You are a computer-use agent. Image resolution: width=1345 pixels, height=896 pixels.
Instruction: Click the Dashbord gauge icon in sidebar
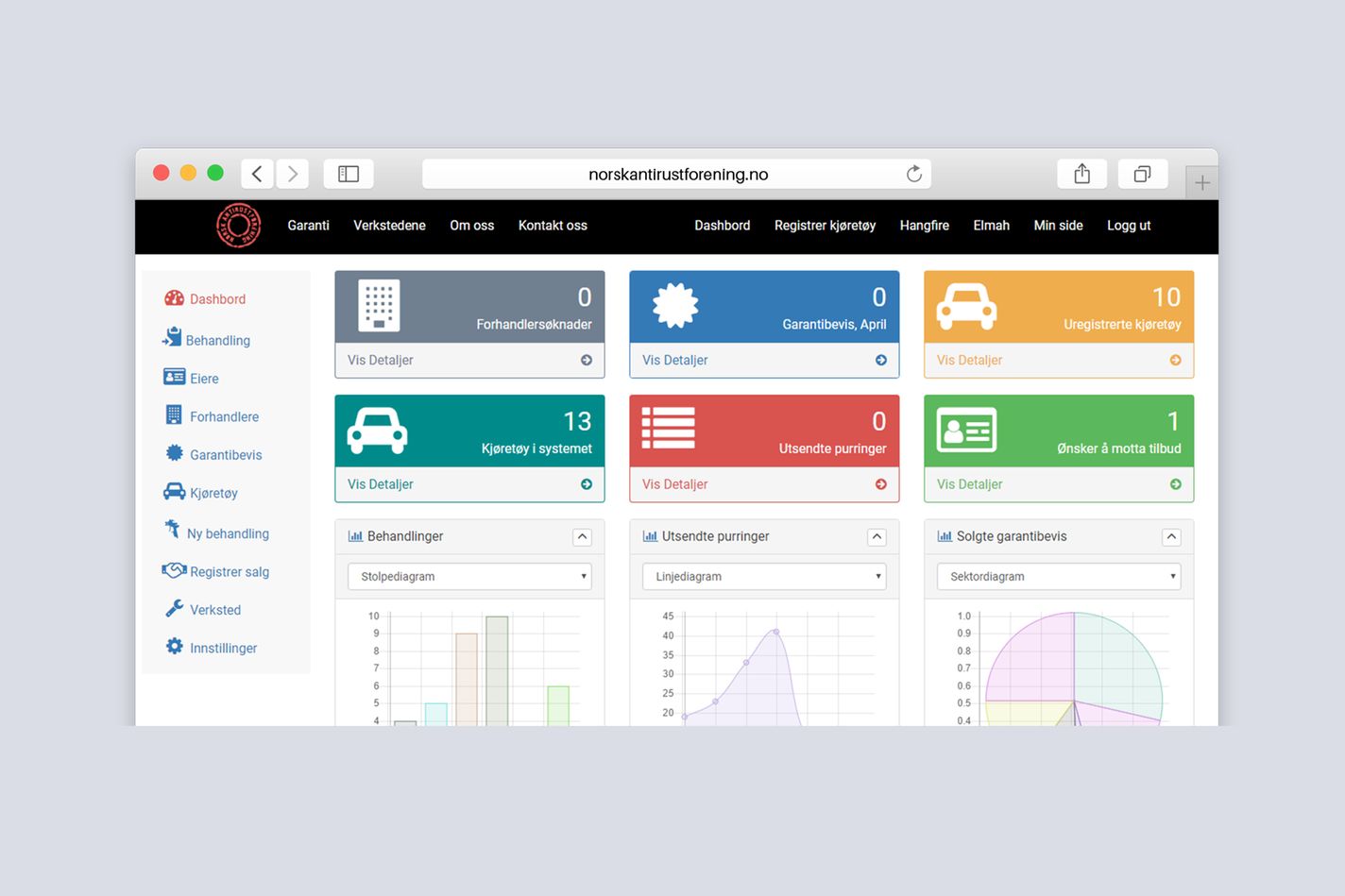tap(174, 298)
